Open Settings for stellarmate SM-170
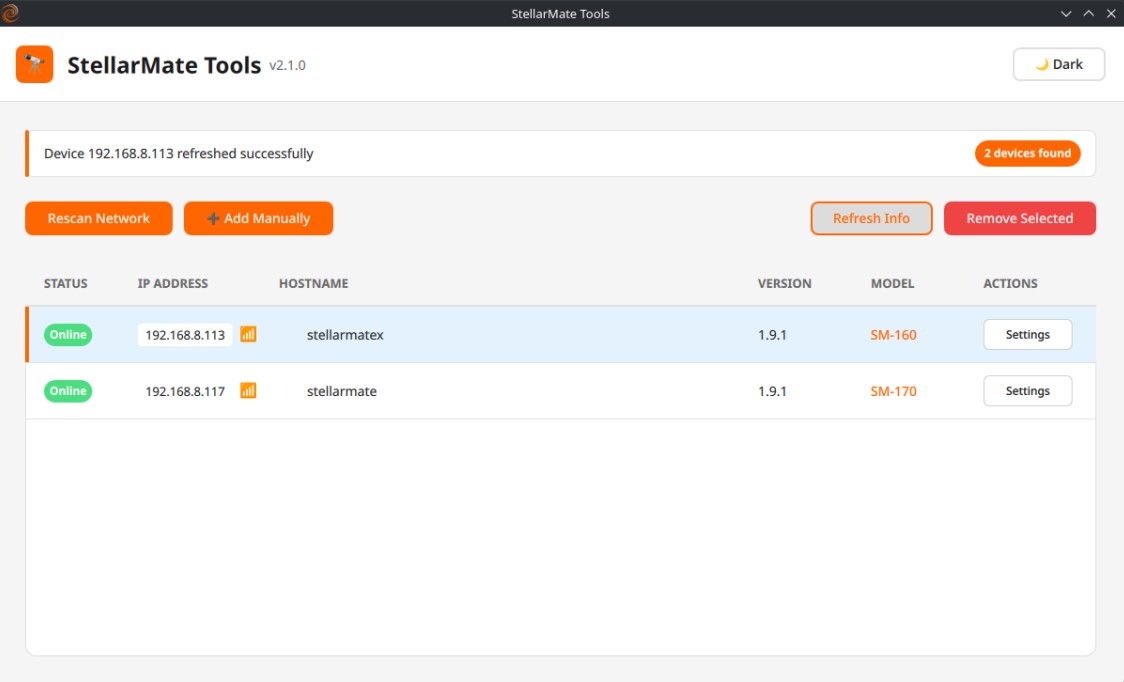This screenshot has width=1124, height=682. coord(1027,391)
